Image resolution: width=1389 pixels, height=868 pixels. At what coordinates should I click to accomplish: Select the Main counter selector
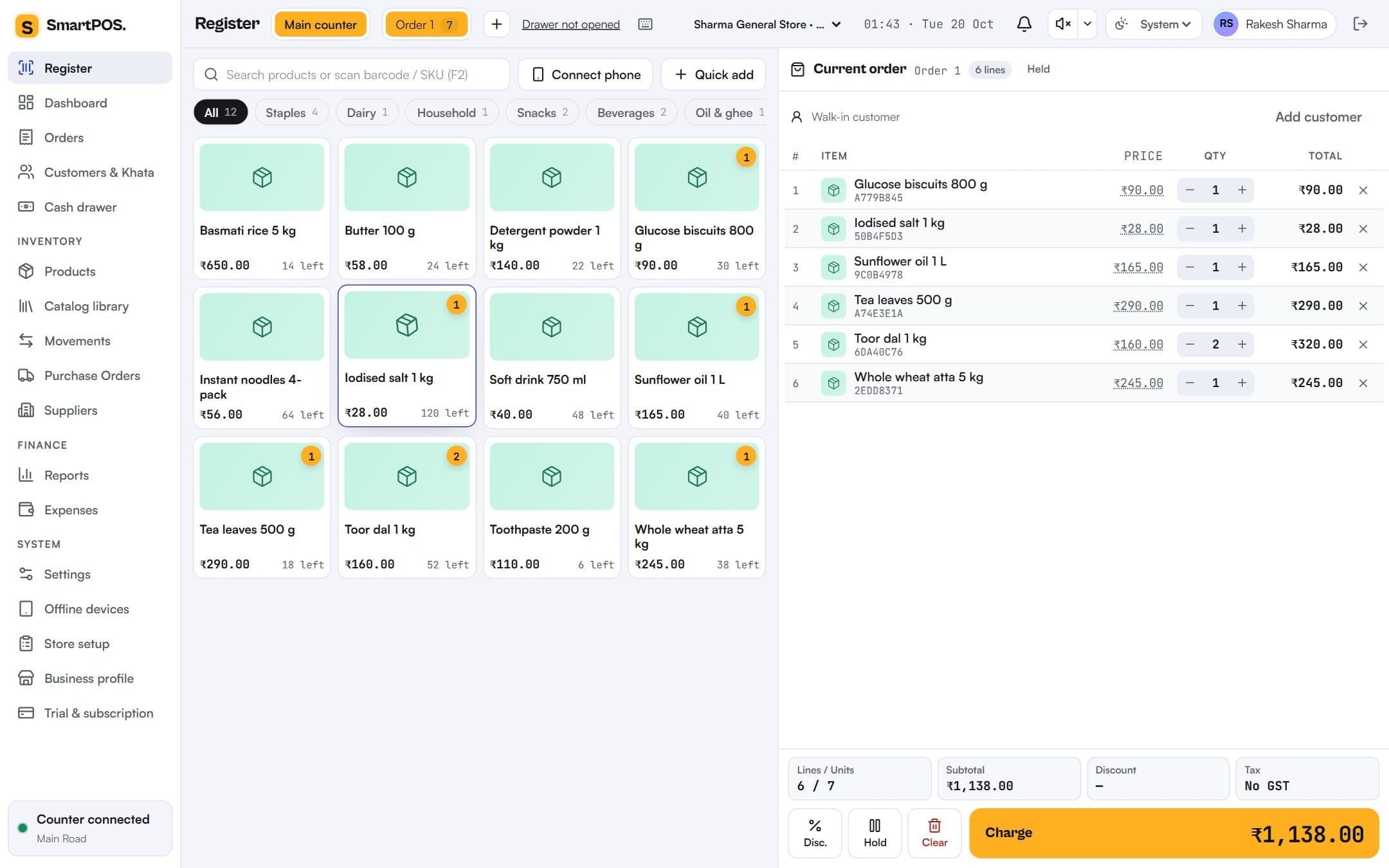(x=320, y=24)
